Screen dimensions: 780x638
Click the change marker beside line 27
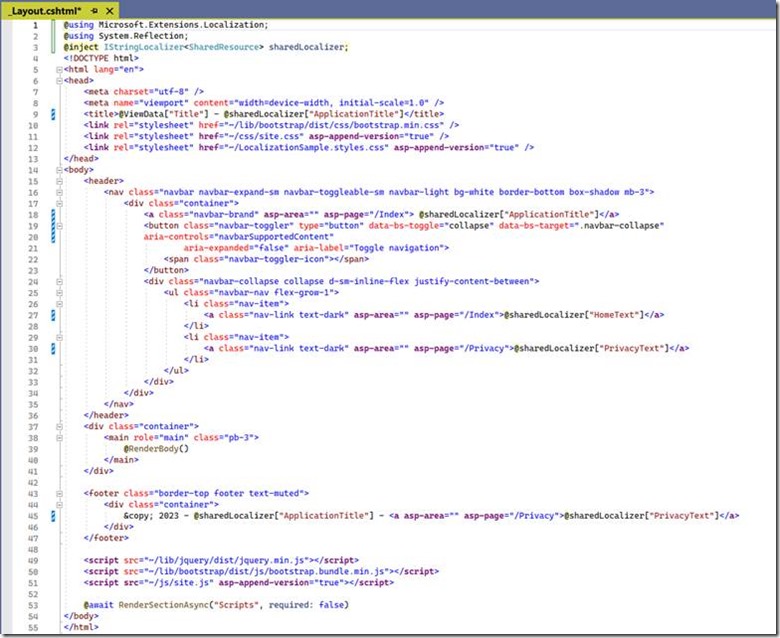coord(53,315)
